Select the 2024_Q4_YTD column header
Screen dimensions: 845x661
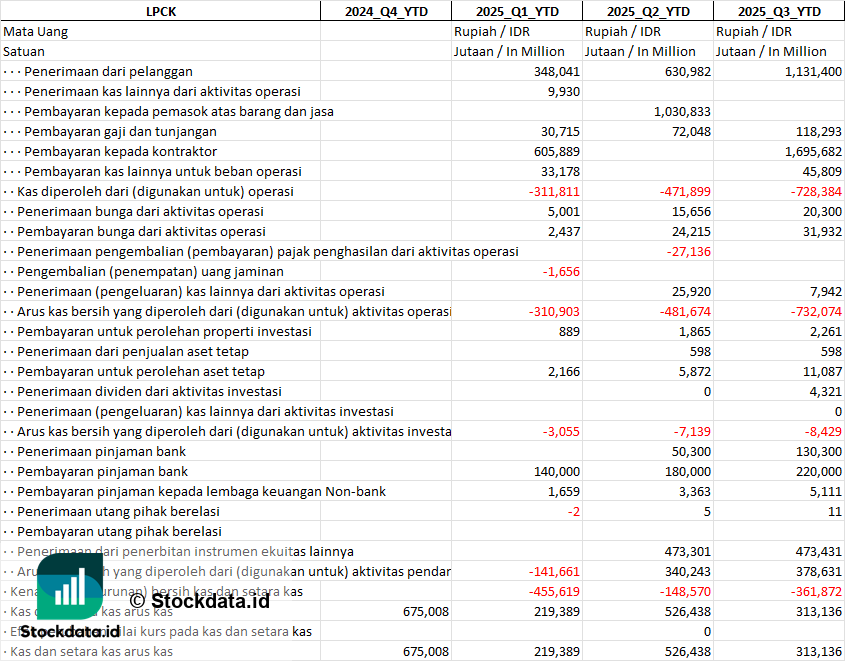tap(386, 11)
